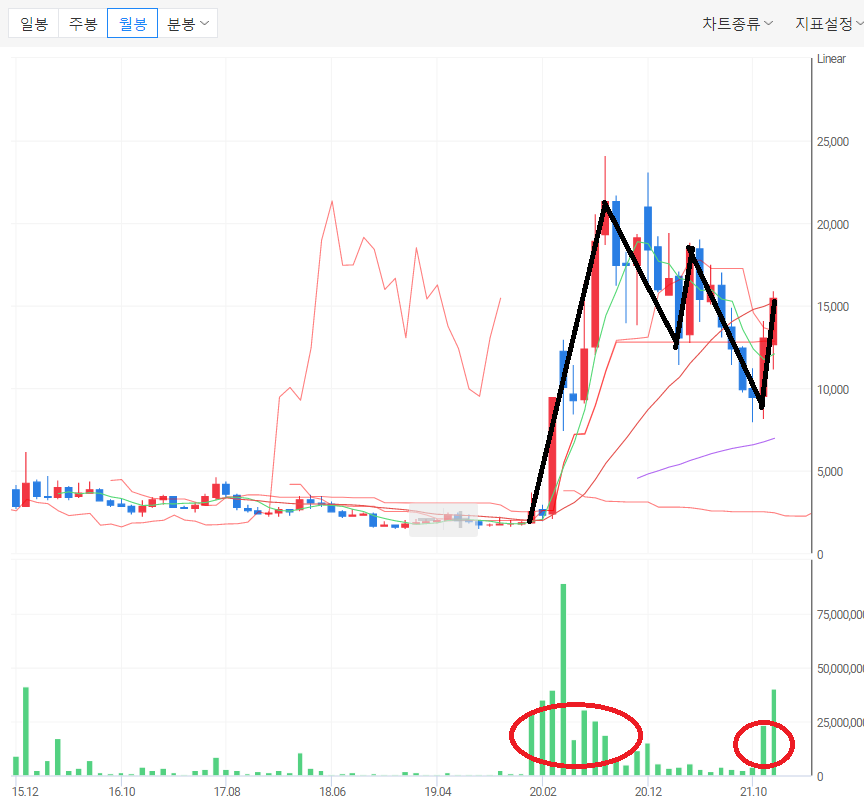This screenshot has height=804, width=864.
Task: Open the 지표설정 indicator settings dropdown
Action: click(x=828, y=24)
